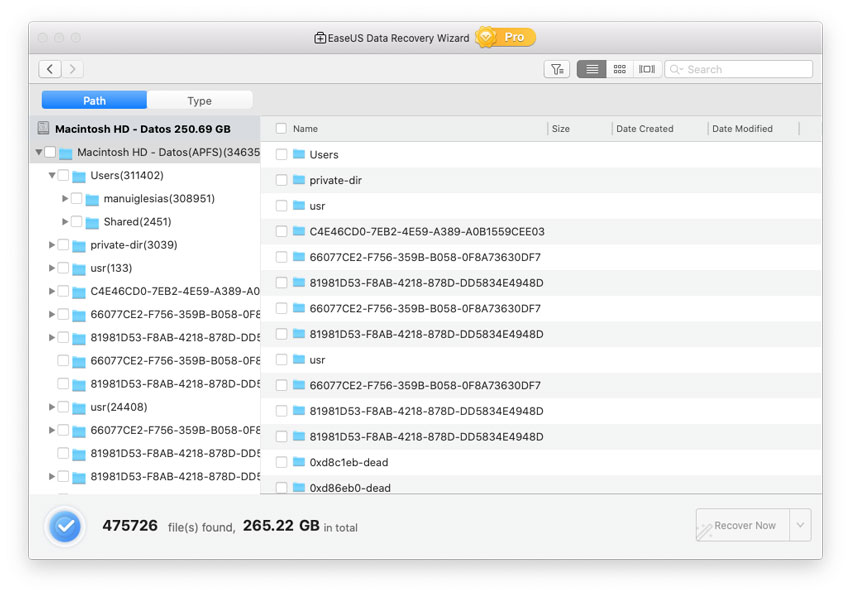Click the 475726 files found count
Screen dimensions: 850x594
tap(130, 525)
